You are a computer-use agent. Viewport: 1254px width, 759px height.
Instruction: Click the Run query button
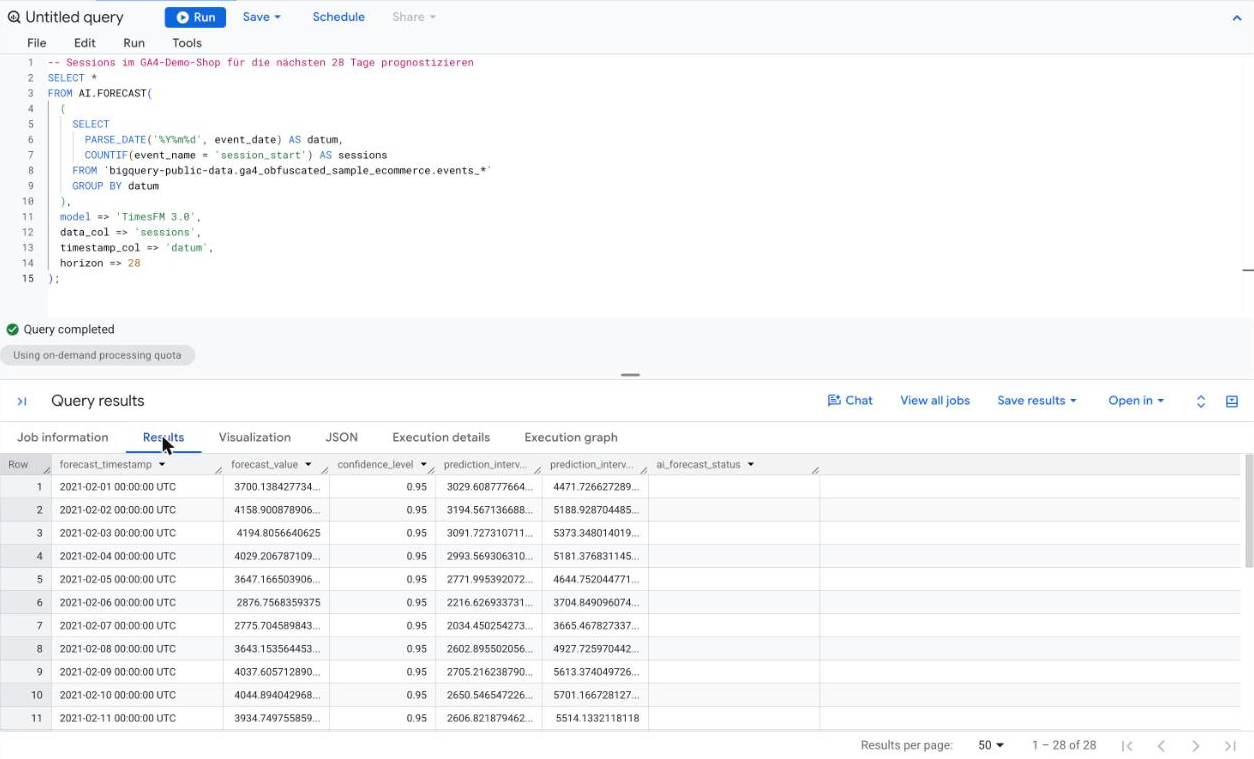[x=195, y=17]
